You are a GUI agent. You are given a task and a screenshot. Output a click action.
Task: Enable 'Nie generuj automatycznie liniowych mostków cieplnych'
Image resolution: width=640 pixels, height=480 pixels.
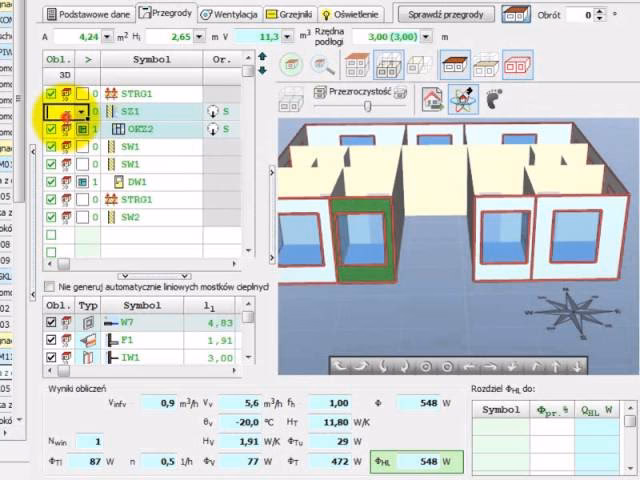51,286
